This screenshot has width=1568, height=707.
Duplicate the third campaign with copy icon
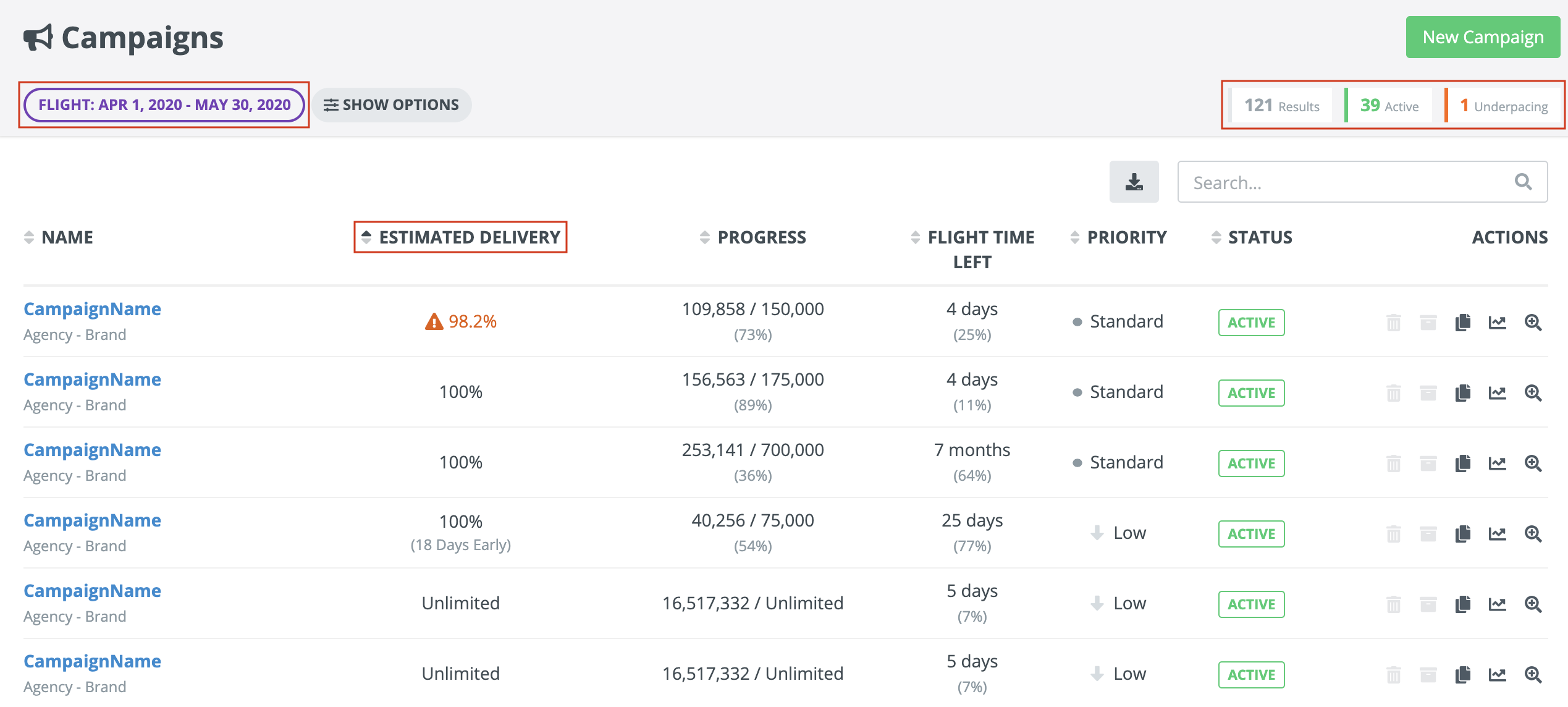(1462, 464)
